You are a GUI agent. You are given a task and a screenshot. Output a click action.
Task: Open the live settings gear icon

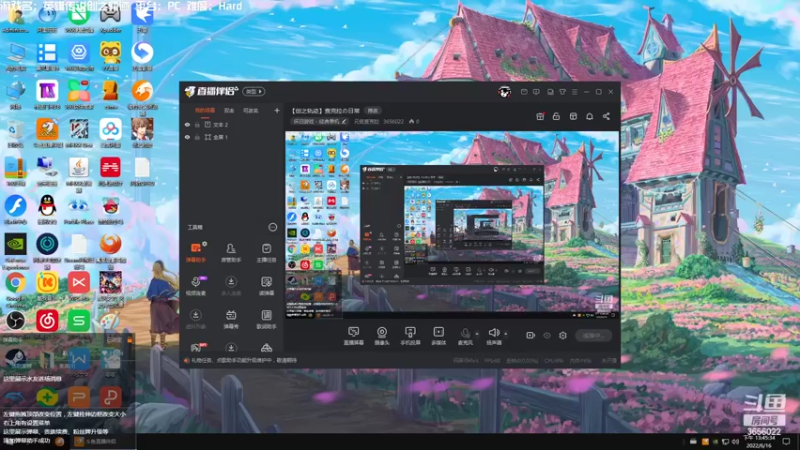point(563,335)
